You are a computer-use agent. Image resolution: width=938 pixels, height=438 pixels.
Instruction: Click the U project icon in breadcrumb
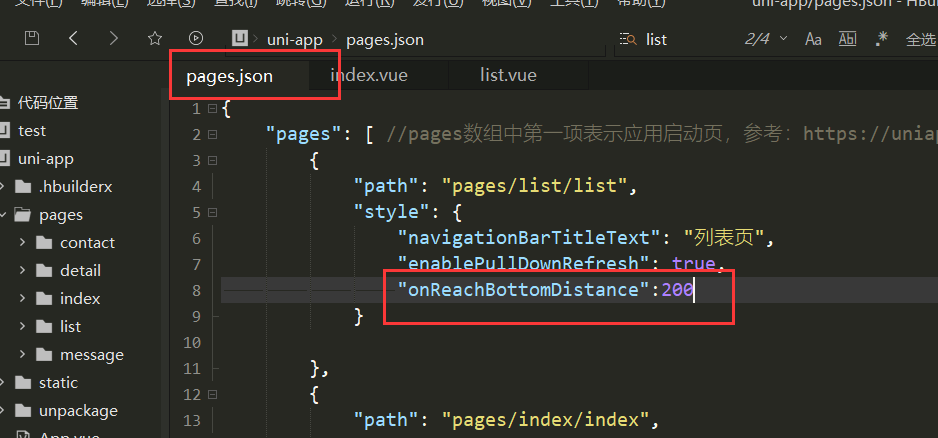coord(240,39)
